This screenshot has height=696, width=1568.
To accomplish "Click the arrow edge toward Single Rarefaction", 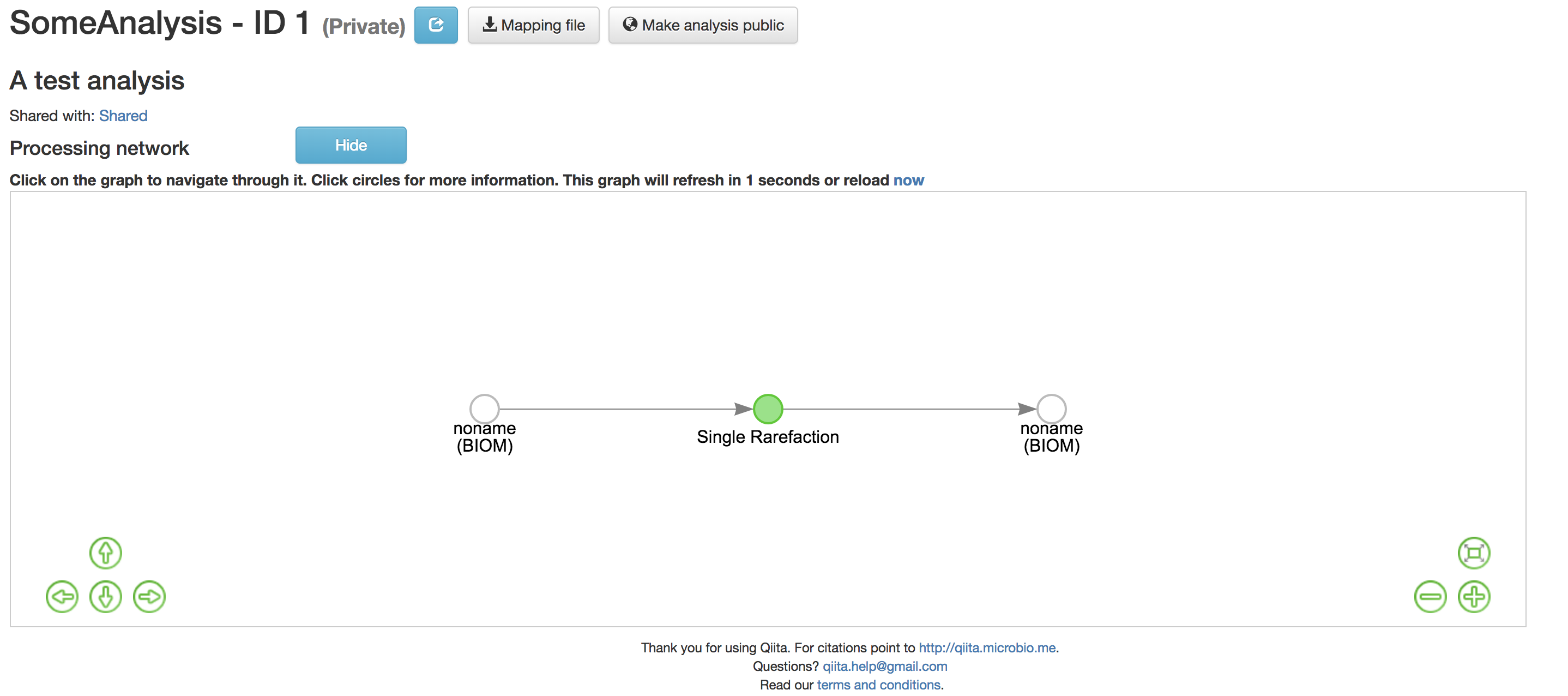I will click(x=621, y=409).
